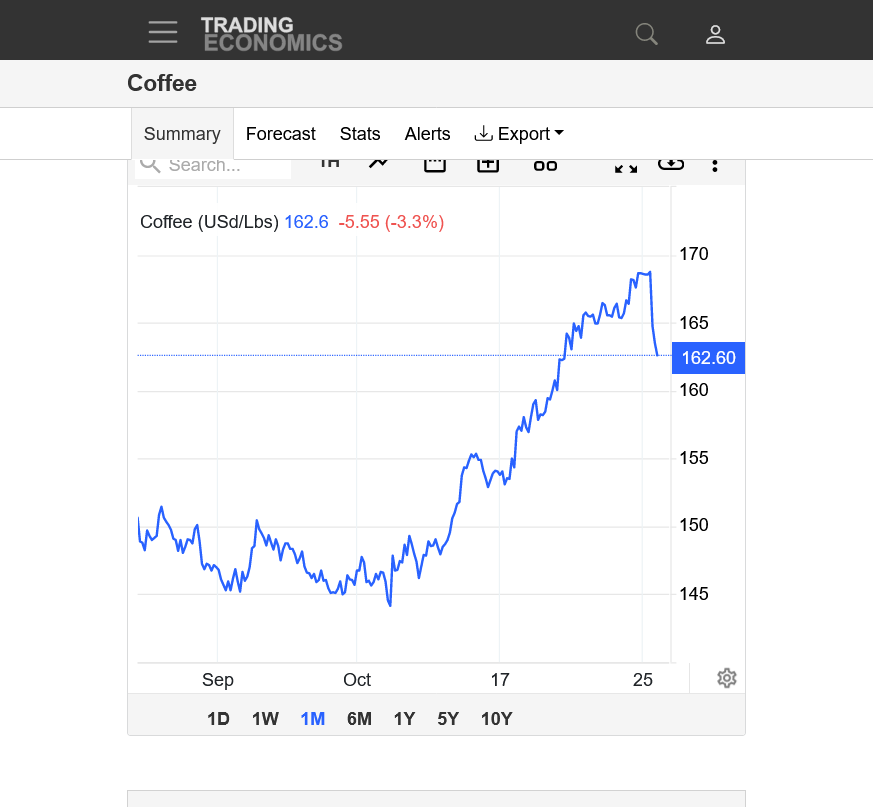Click the Trading Economics logo
The image size is (873, 807).
coord(272,34)
